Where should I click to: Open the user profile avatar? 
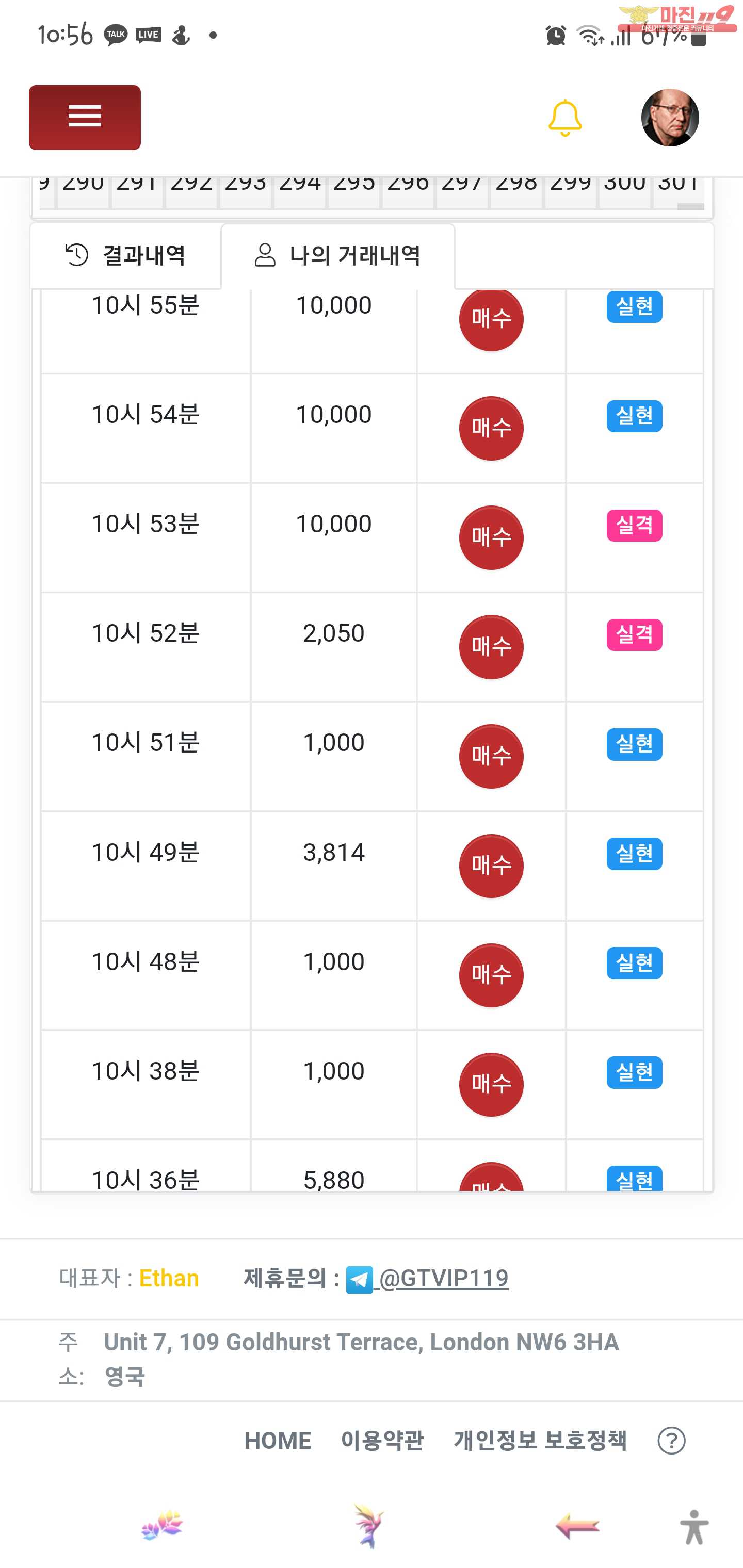[669, 118]
